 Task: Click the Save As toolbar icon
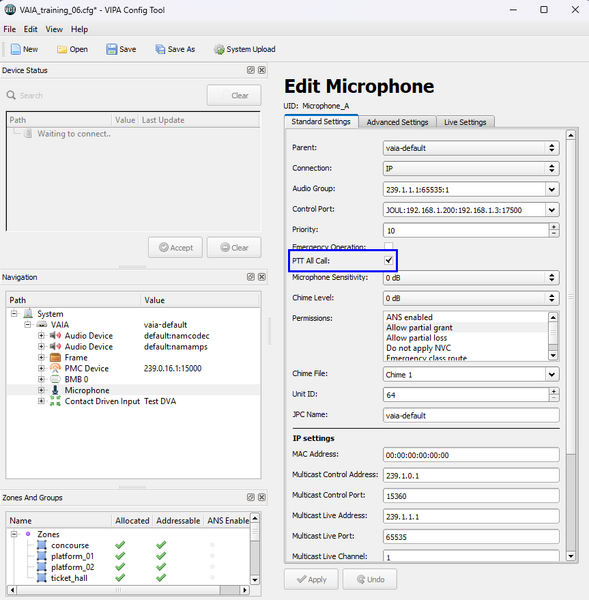click(160, 49)
